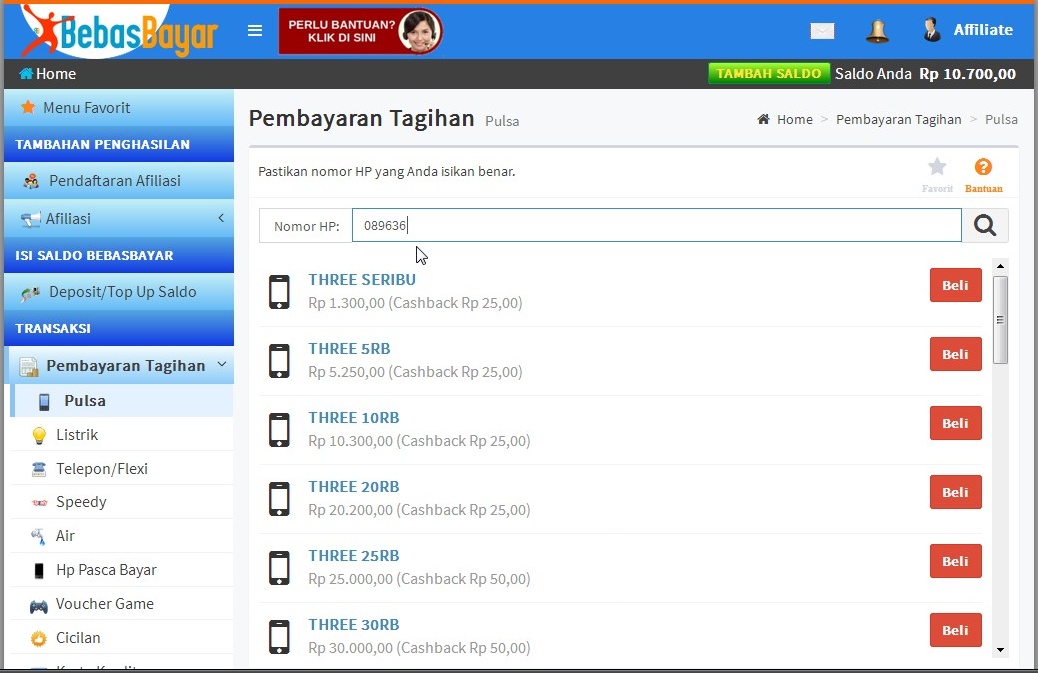Click the THREE 30RB product title
This screenshot has width=1038, height=673.
[x=354, y=624]
